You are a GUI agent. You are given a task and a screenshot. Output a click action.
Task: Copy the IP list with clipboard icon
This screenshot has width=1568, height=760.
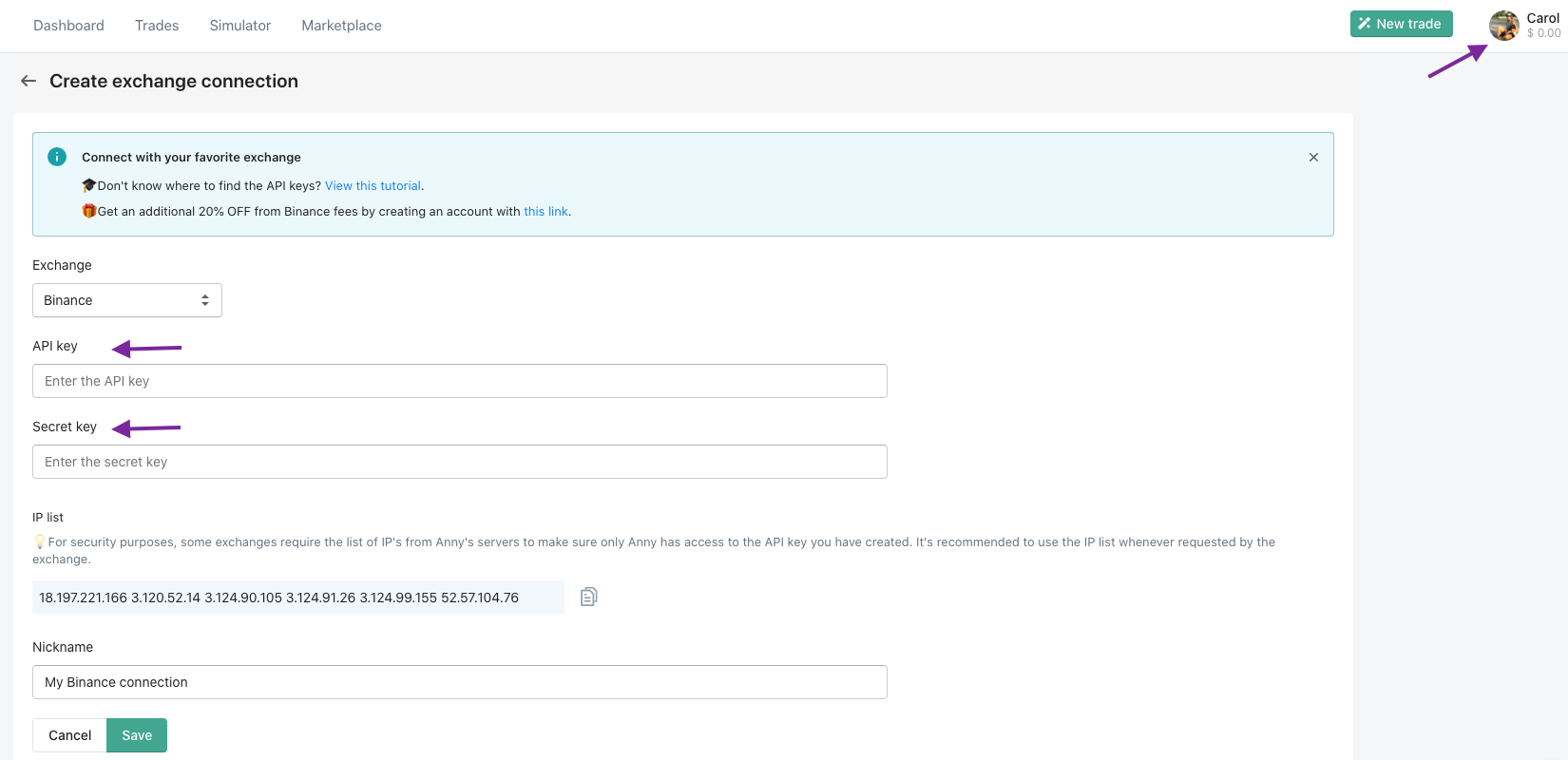588,597
